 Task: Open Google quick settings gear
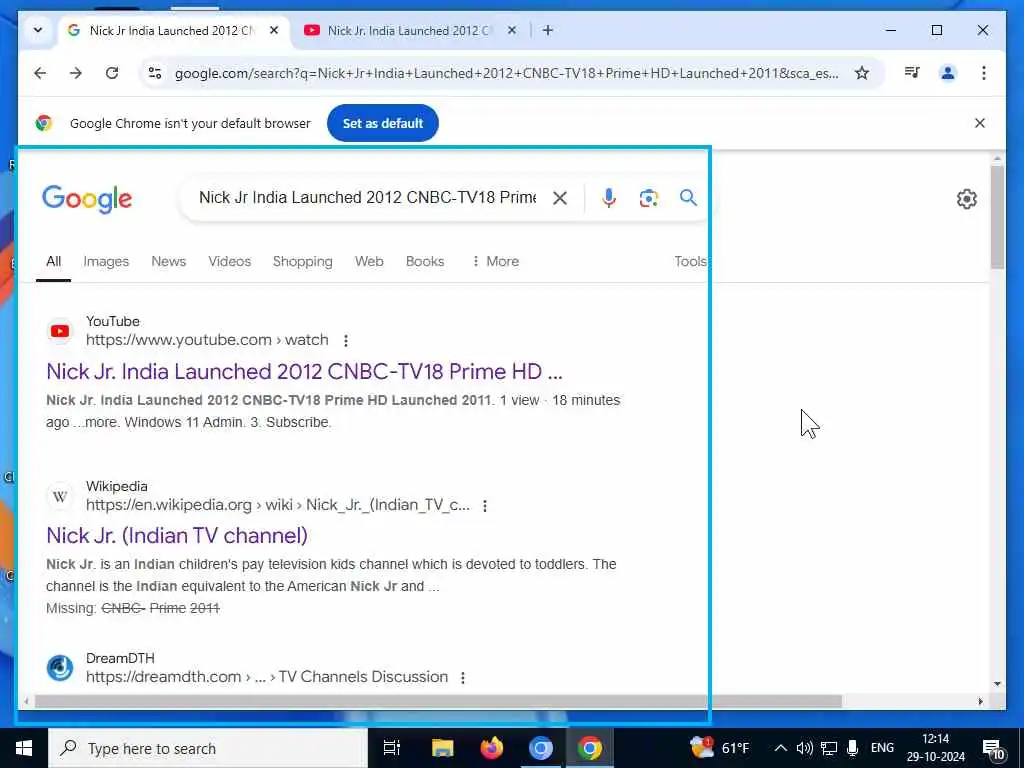pos(967,199)
